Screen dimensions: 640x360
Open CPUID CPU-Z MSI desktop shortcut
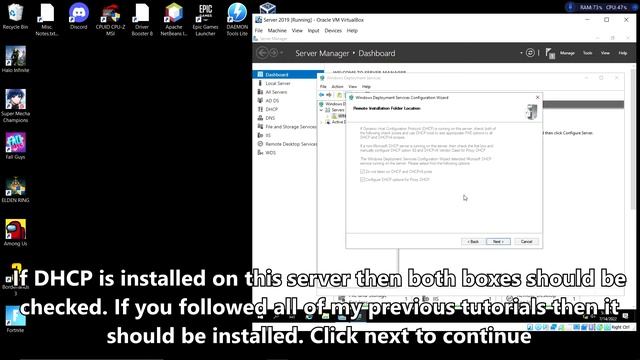110,19
